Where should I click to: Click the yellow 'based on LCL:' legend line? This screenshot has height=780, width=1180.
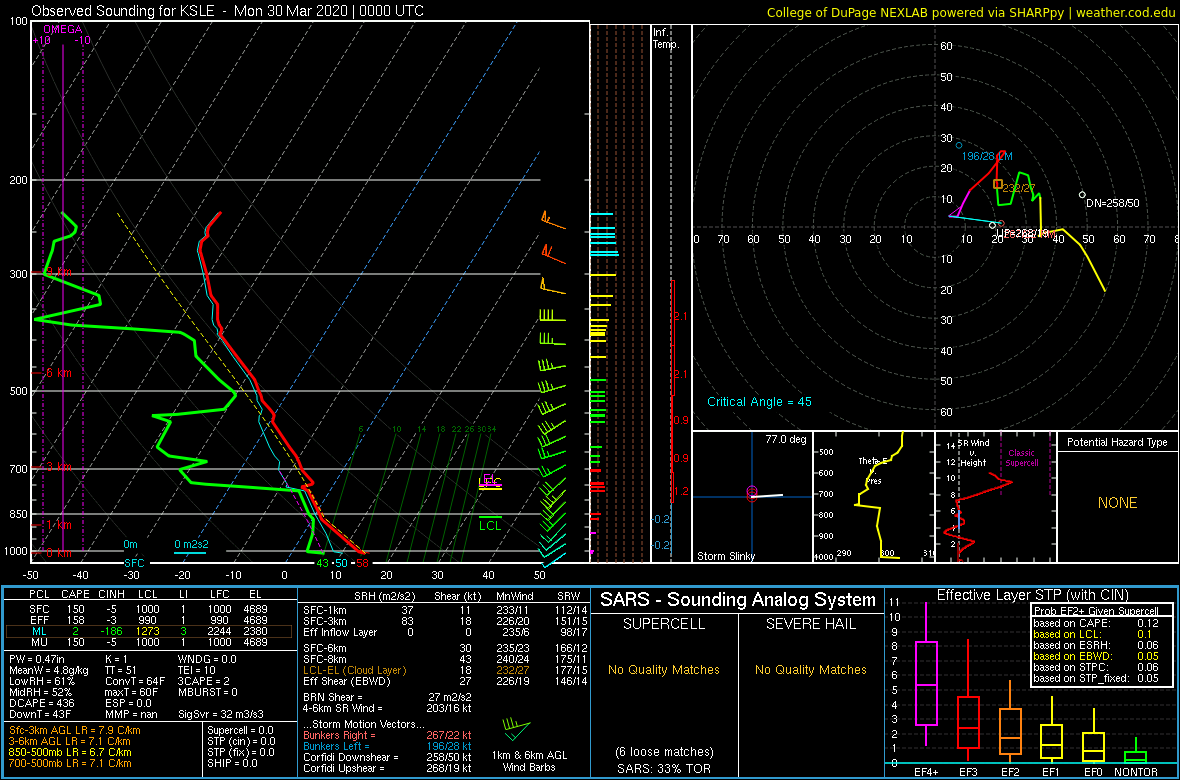pyautogui.click(x=1095, y=634)
